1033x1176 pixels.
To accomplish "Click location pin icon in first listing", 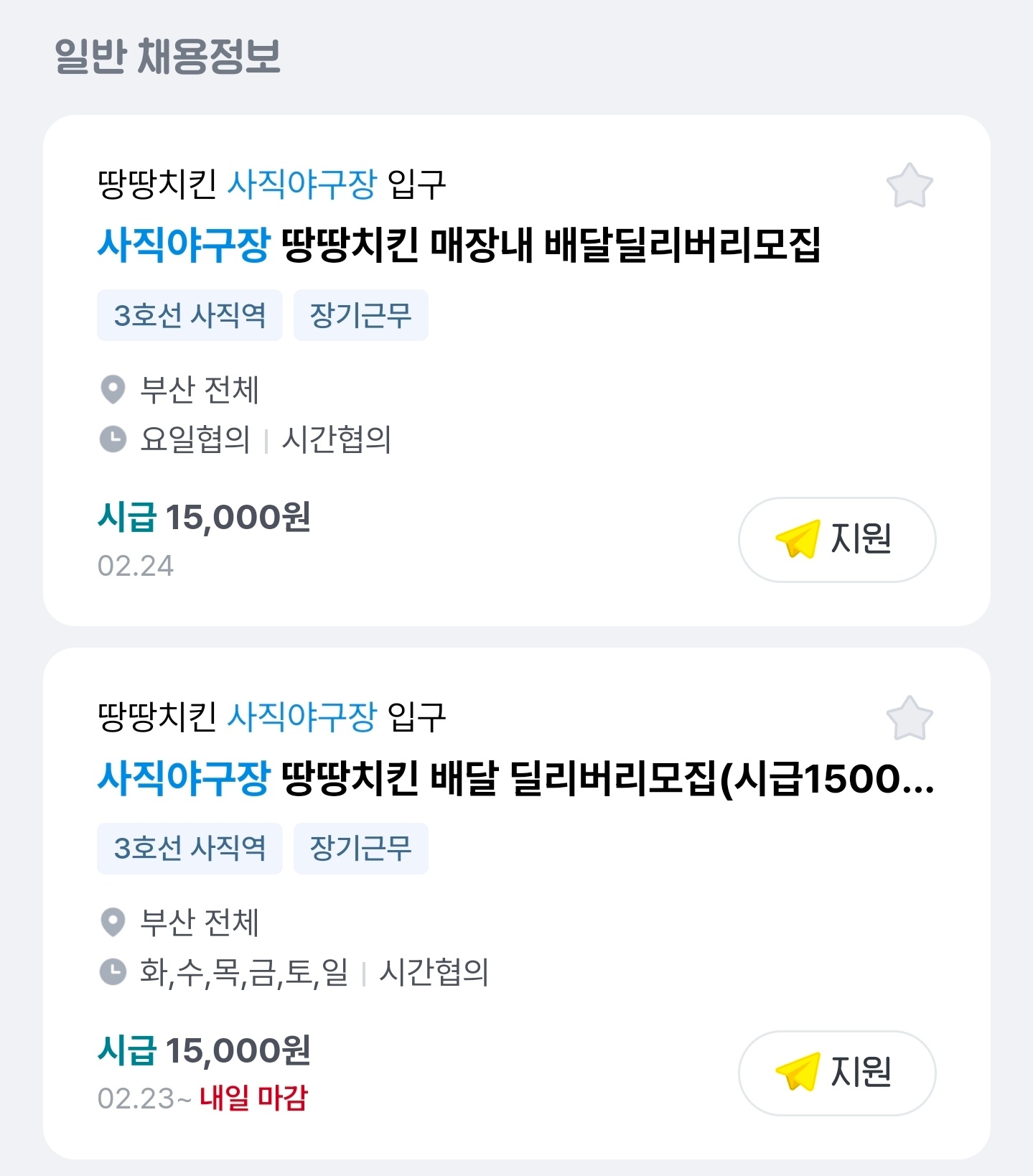I will coord(113,390).
